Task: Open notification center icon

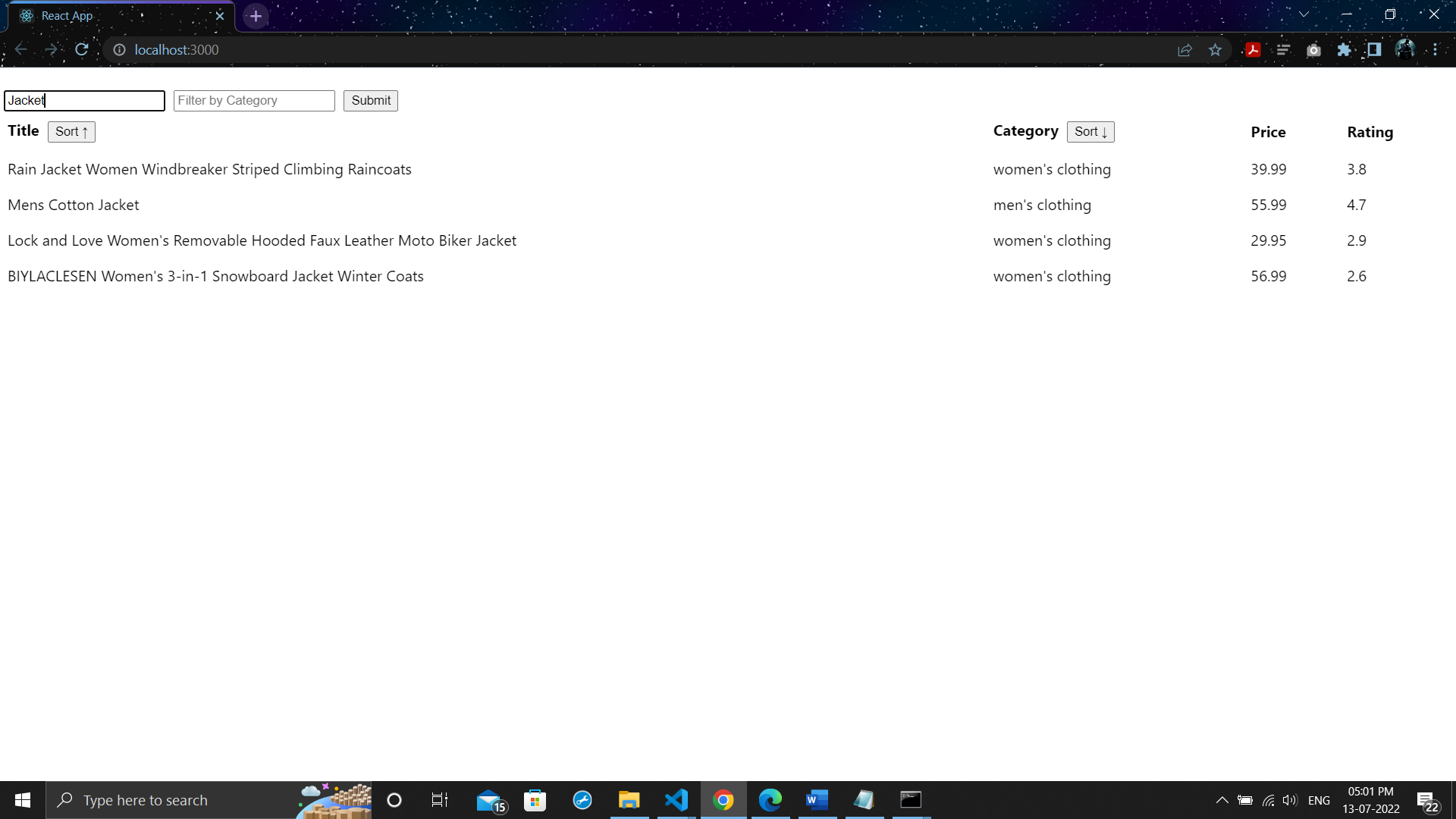Action: (x=1428, y=801)
